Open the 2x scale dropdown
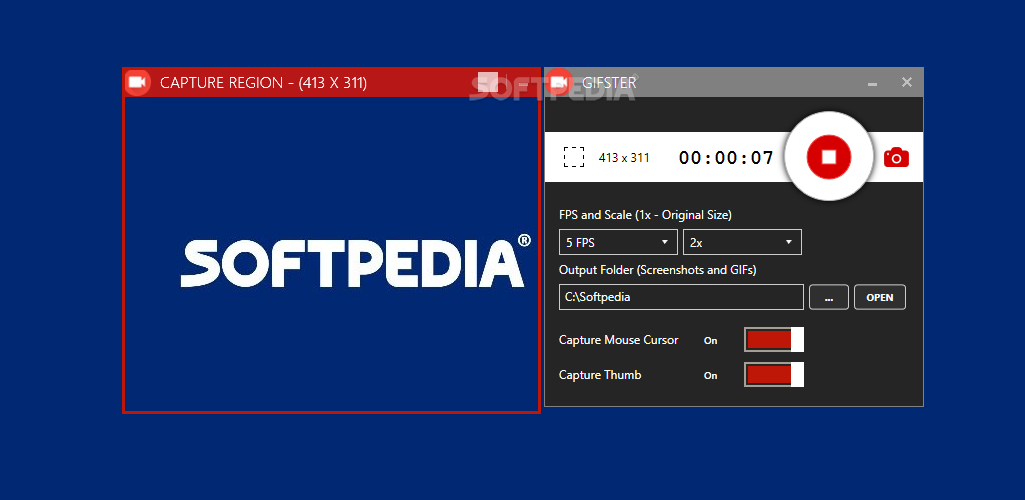The height and width of the screenshot is (500, 1025). click(x=742, y=242)
